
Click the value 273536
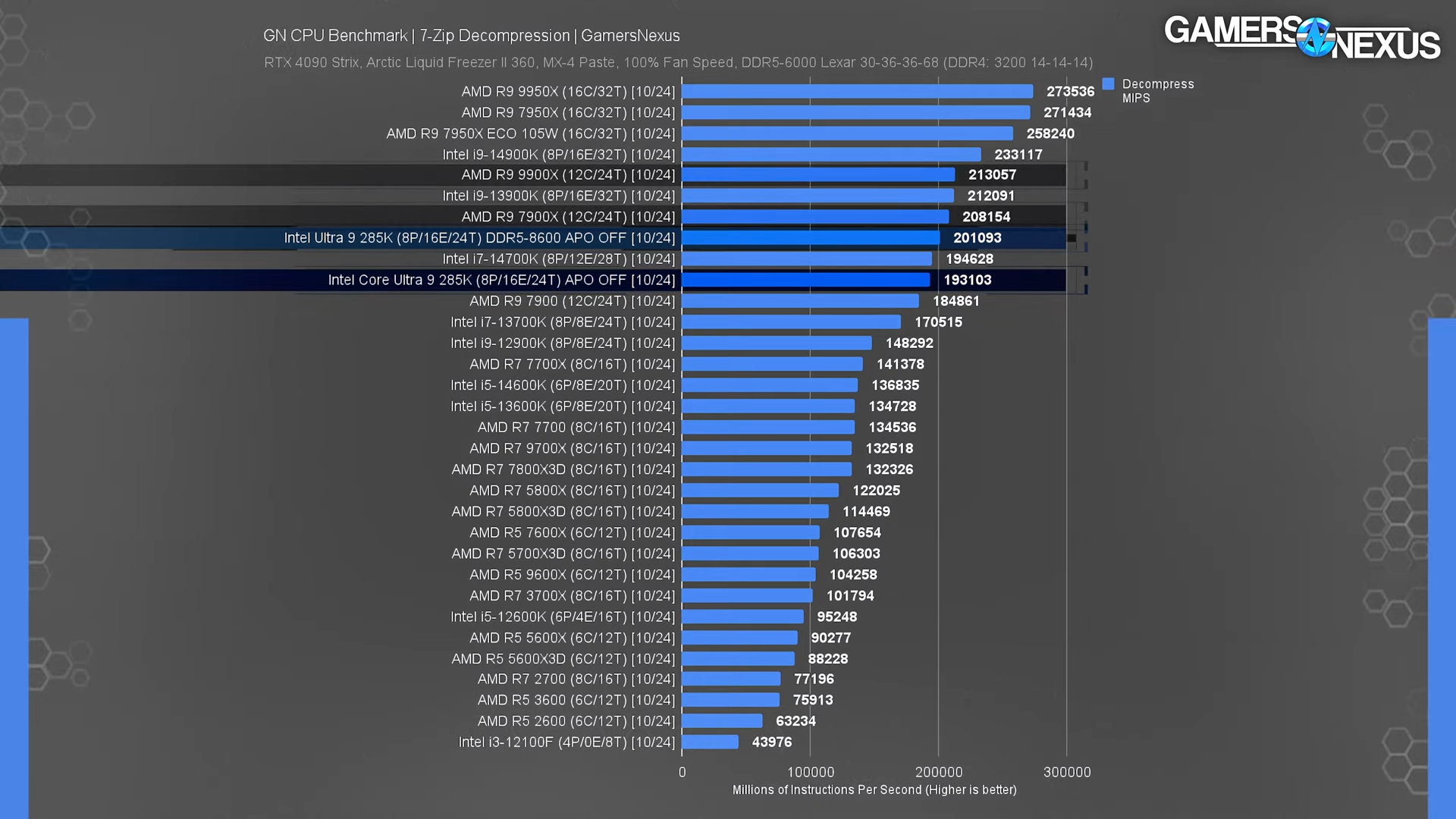[1070, 92]
